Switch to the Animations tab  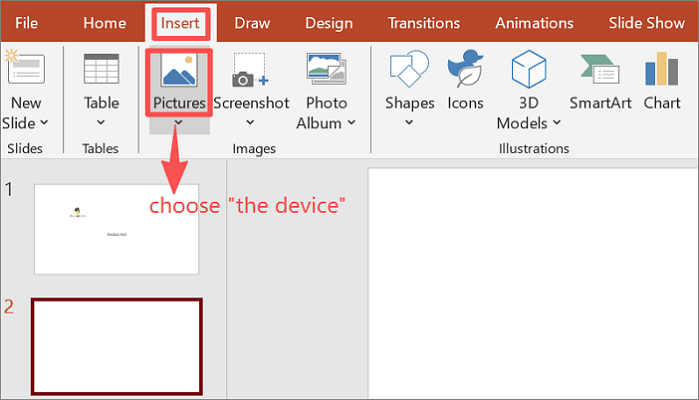(x=534, y=23)
